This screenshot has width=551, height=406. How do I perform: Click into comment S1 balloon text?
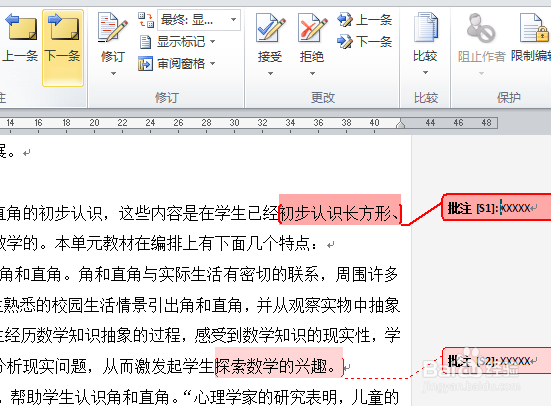pyautogui.click(x=516, y=208)
